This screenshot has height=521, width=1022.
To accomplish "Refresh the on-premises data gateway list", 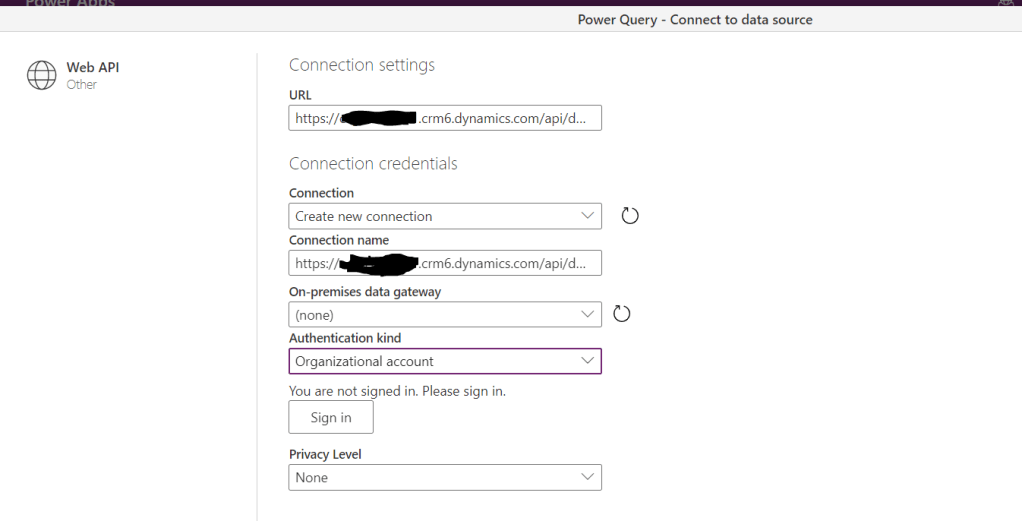I will 621,314.
